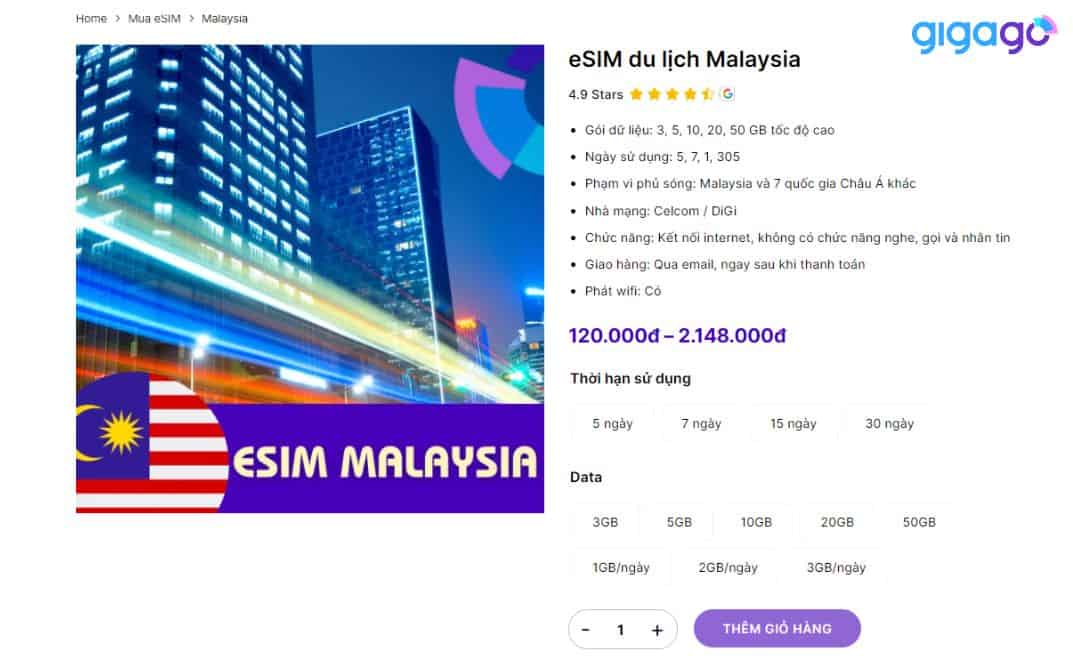This screenshot has width=1073, height=664.
Task: Choose the 15 ngày duration
Action: (793, 424)
